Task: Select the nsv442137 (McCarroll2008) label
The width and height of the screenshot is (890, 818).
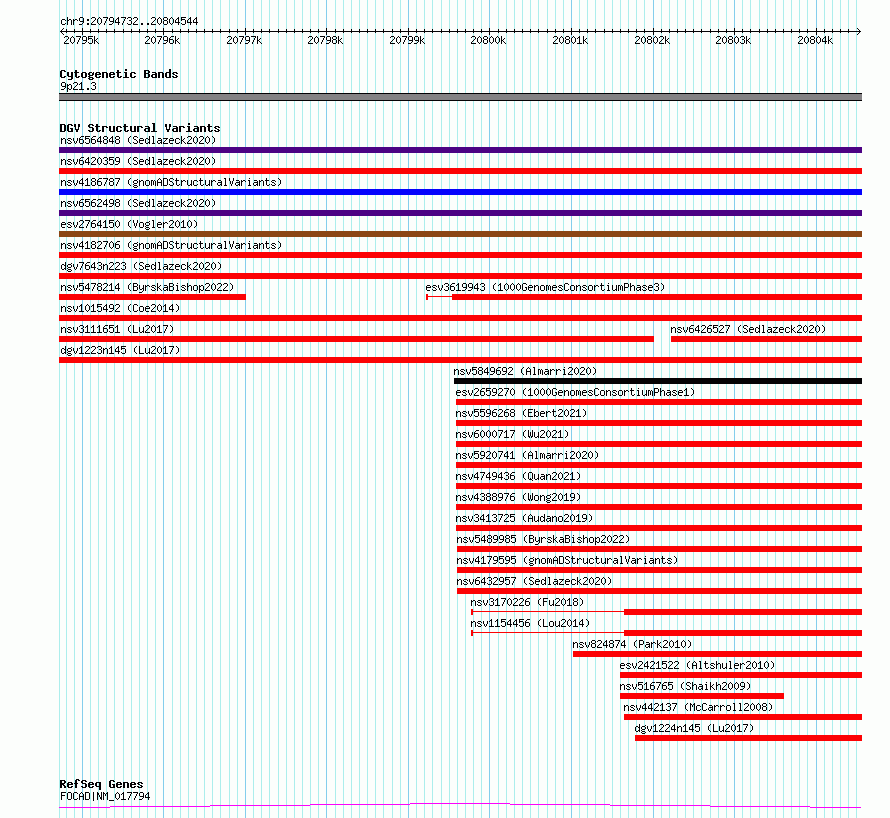Action: click(698, 707)
